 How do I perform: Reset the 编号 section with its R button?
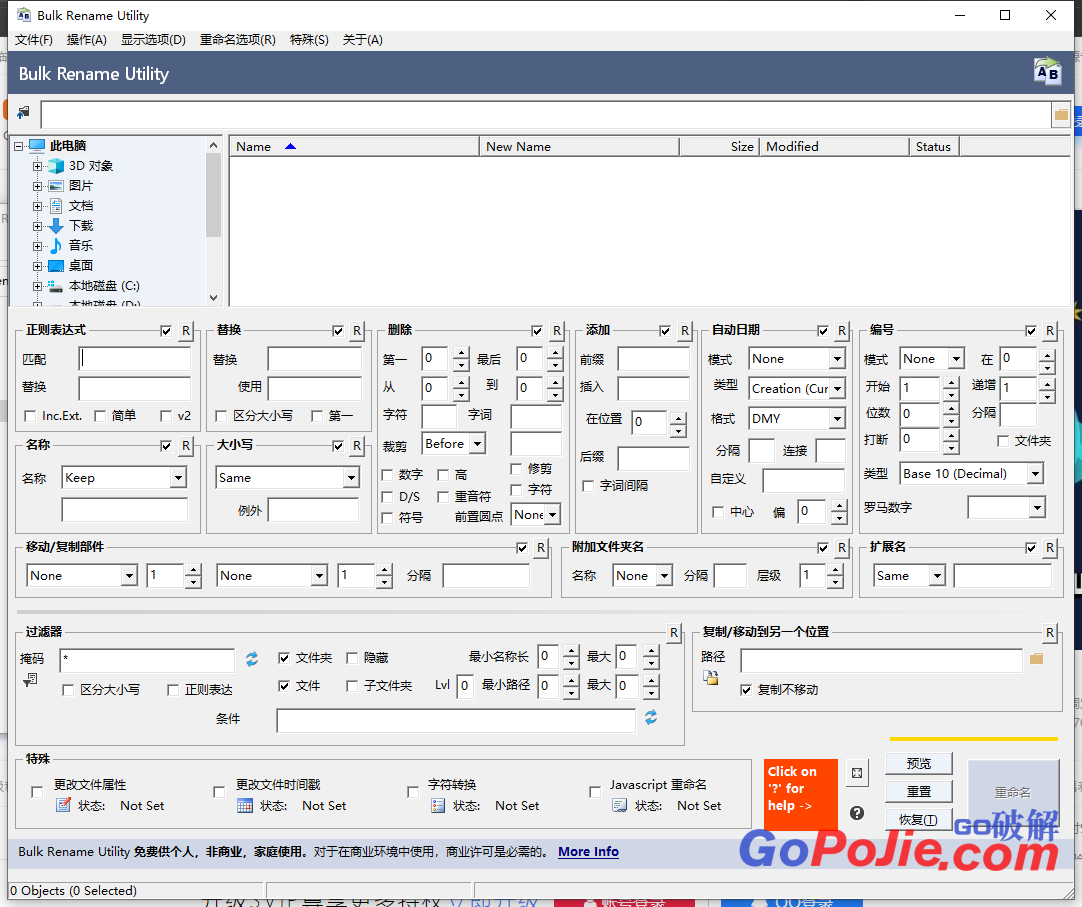(x=1050, y=331)
